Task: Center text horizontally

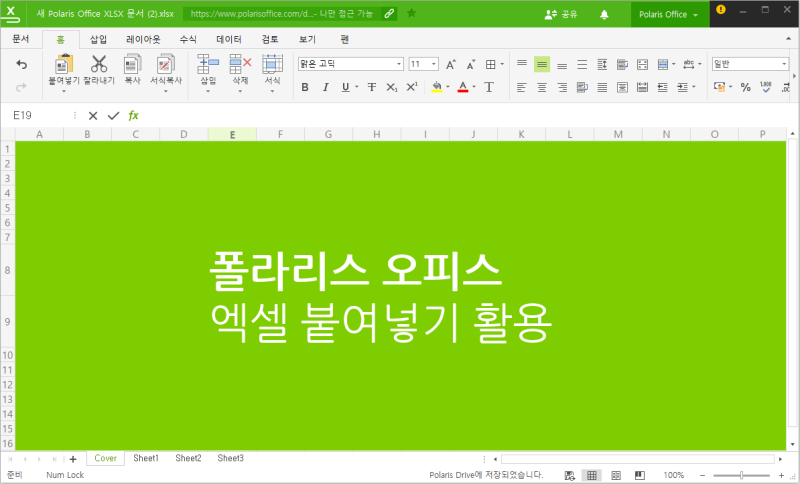Action: click(x=542, y=87)
